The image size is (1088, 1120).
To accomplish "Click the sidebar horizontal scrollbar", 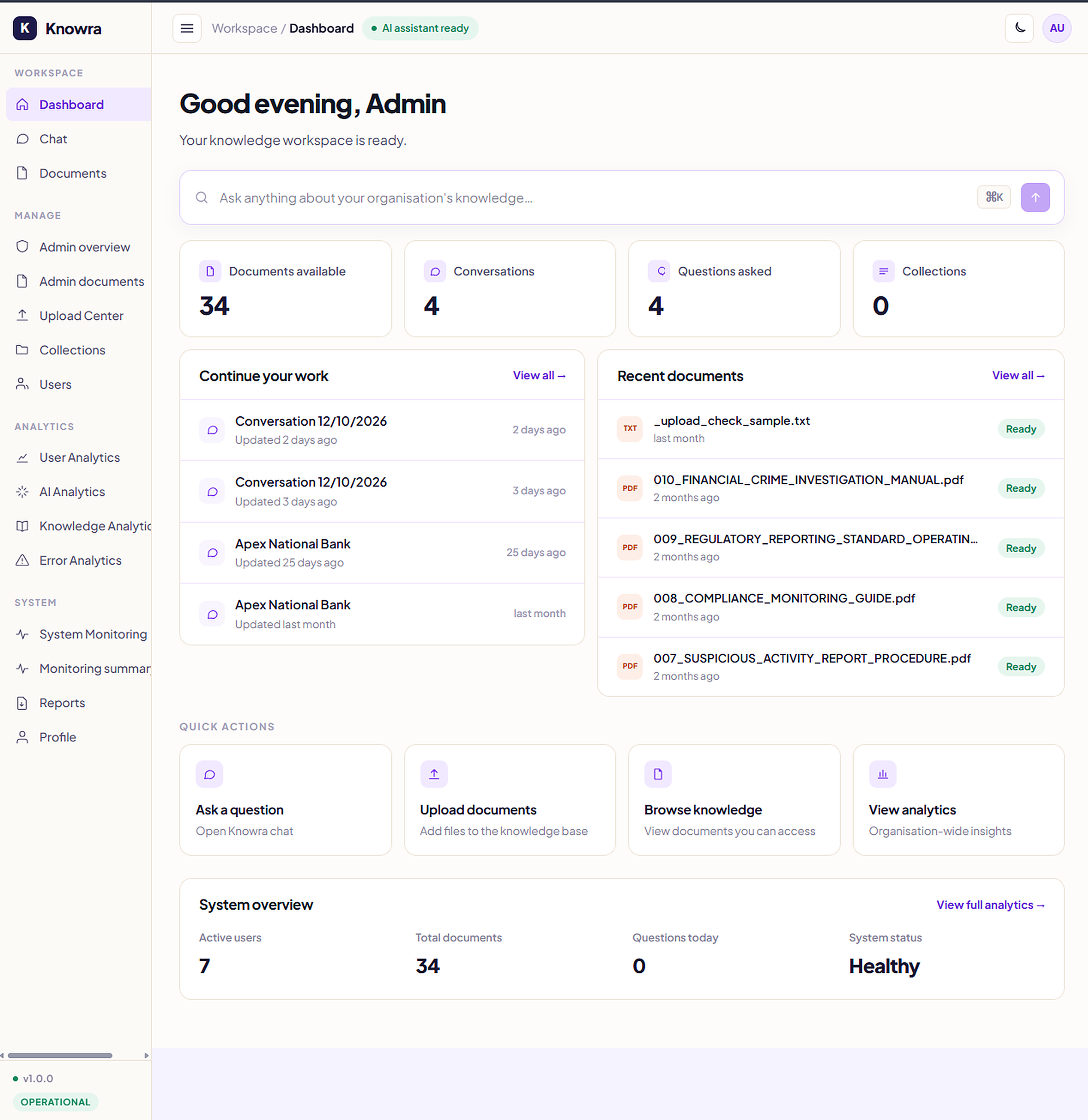I will tap(60, 1056).
